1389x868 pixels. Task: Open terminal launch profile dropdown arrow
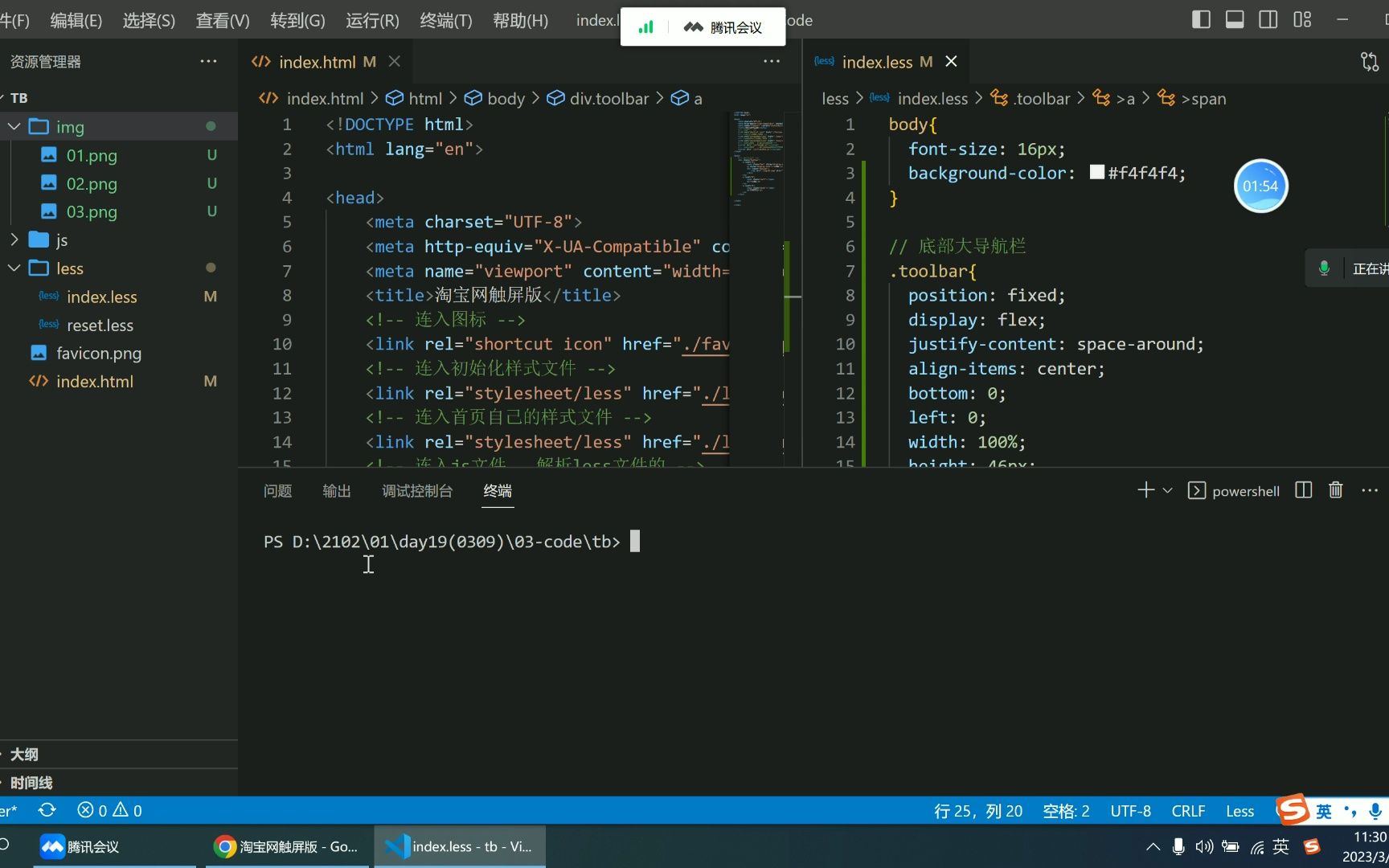[1168, 490]
